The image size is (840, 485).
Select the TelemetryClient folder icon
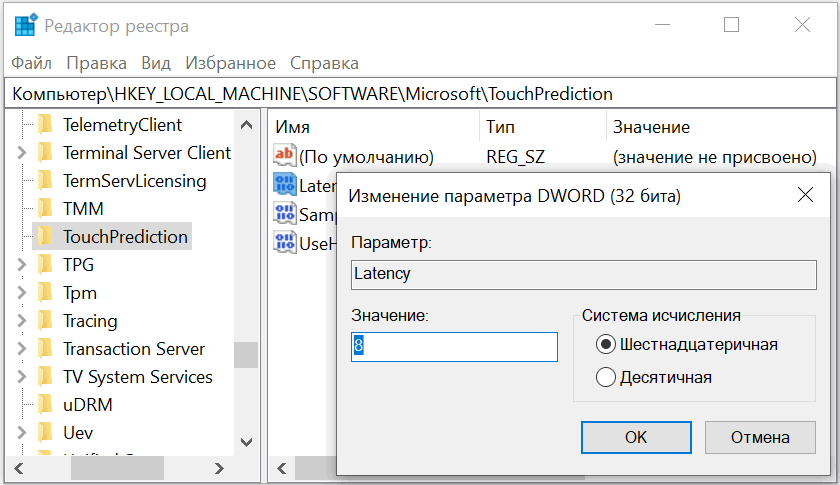pyautogui.click(x=46, y=125)
